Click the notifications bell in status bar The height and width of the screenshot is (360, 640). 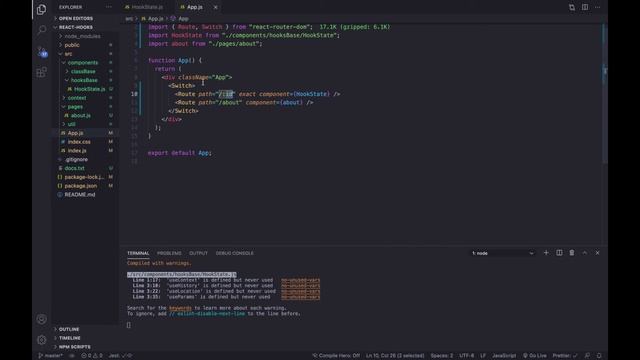click(x=599, y=356)
